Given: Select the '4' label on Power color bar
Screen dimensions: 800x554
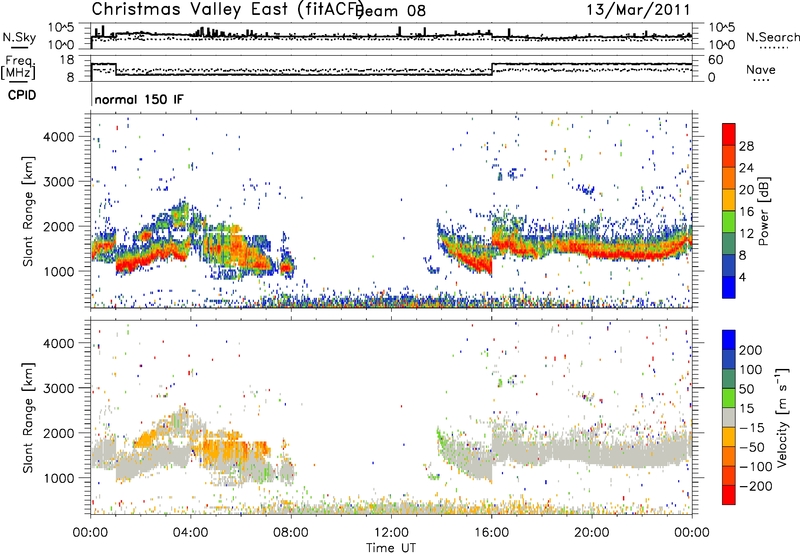Looking at the screenshot, I should [x=742, y=277].
